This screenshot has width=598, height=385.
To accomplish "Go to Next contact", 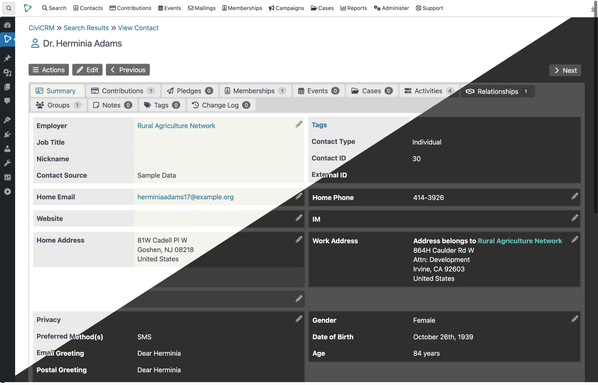I will click(x=565, y=70).
